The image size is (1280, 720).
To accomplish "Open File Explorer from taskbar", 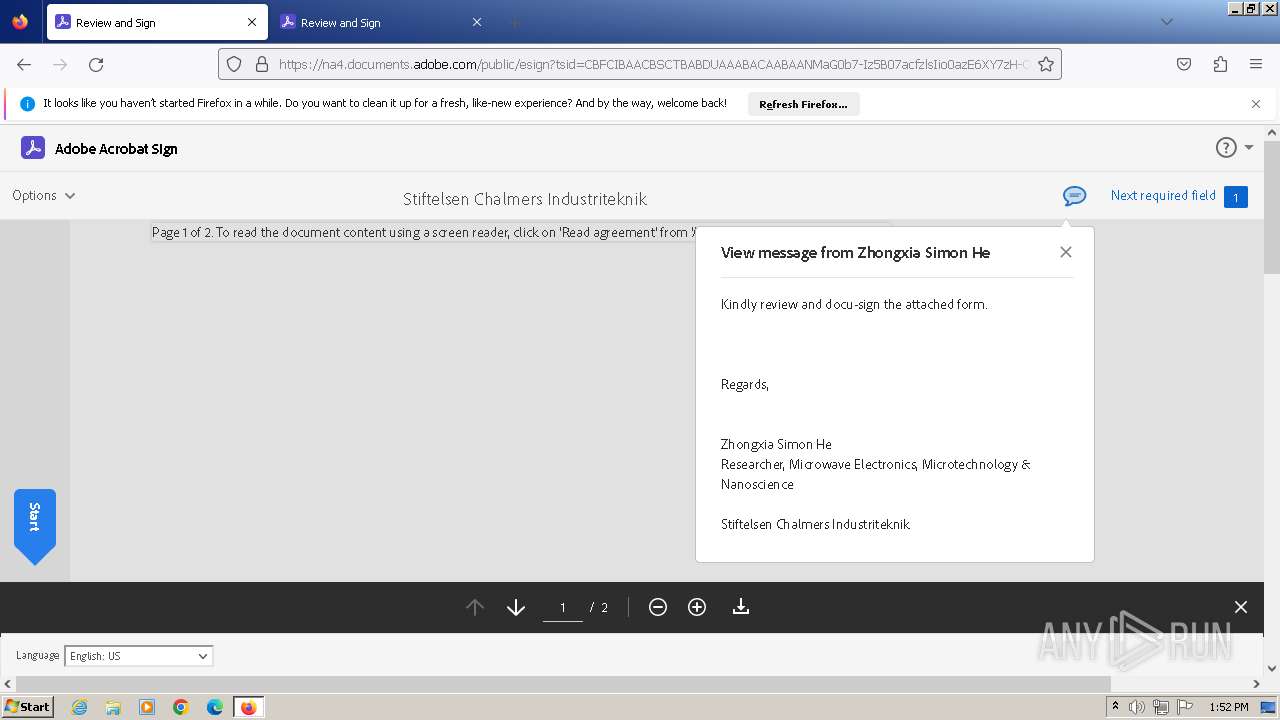I will 113,707.
